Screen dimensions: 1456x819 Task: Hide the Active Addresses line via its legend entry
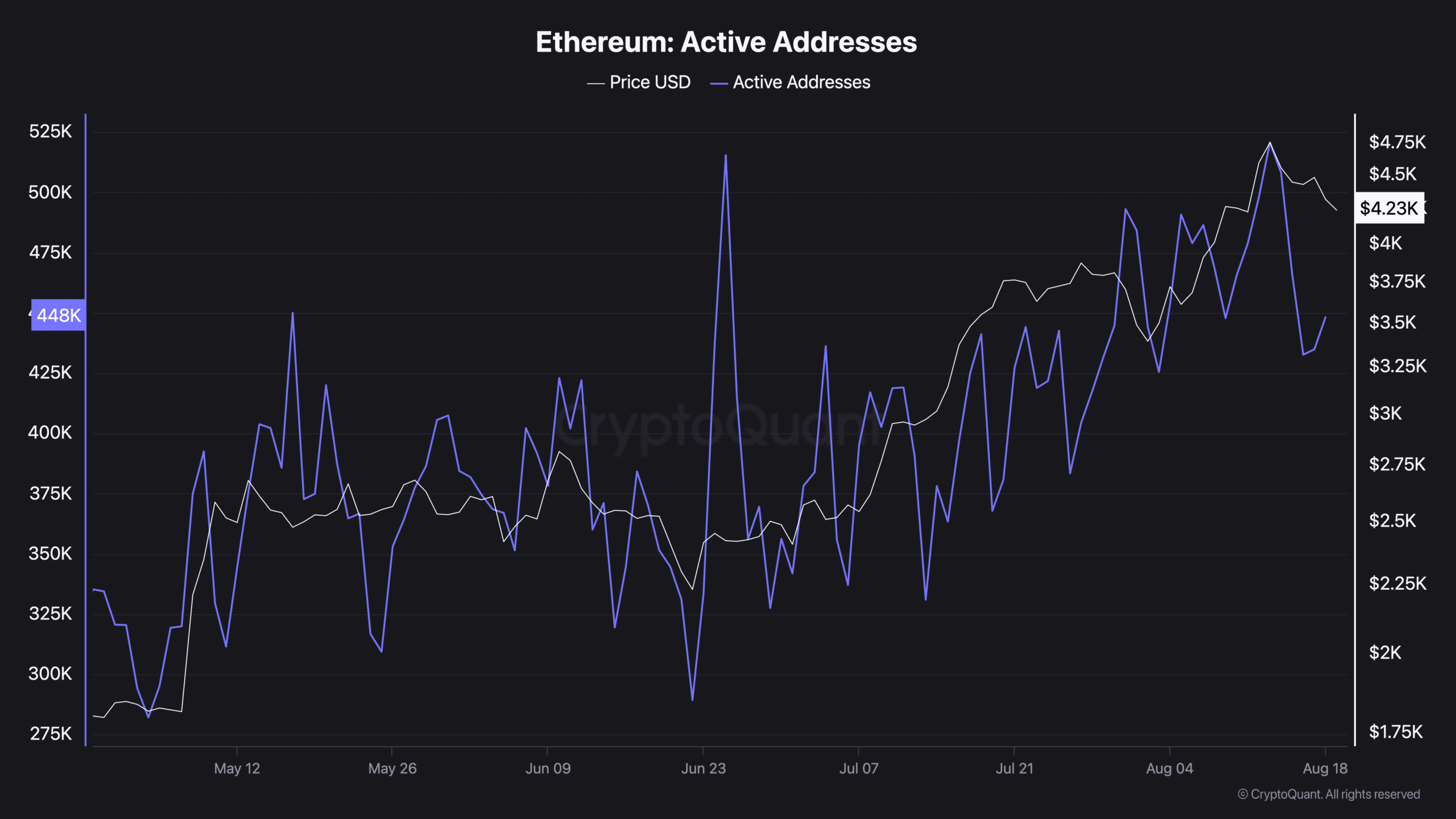click(801, 82)
